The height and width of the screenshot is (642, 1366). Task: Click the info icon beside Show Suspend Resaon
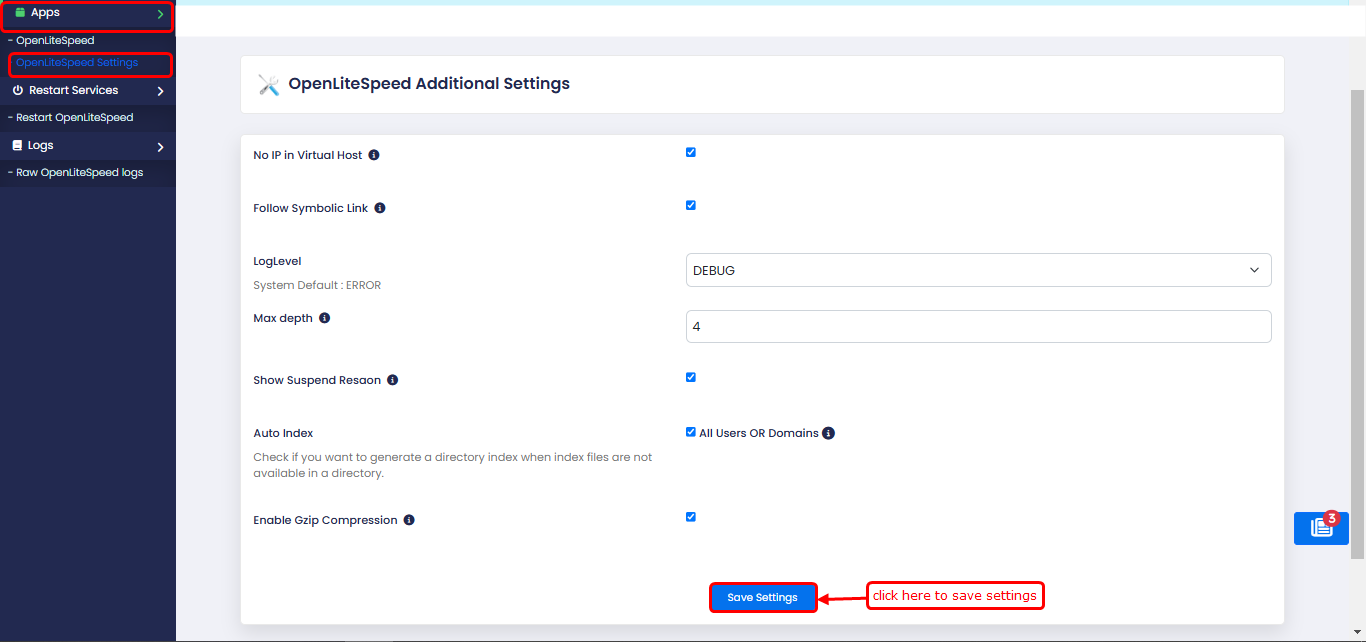pyautogui.click(x=391, y=379)
